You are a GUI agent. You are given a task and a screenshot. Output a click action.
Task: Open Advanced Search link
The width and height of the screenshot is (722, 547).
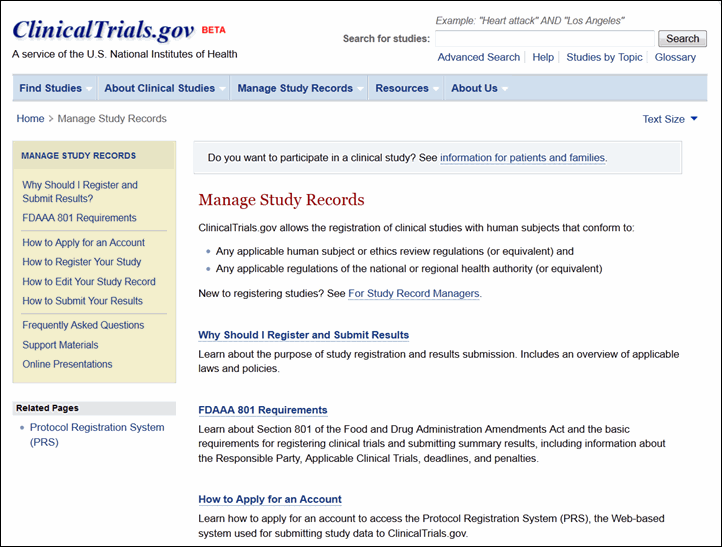pos(478,57)
